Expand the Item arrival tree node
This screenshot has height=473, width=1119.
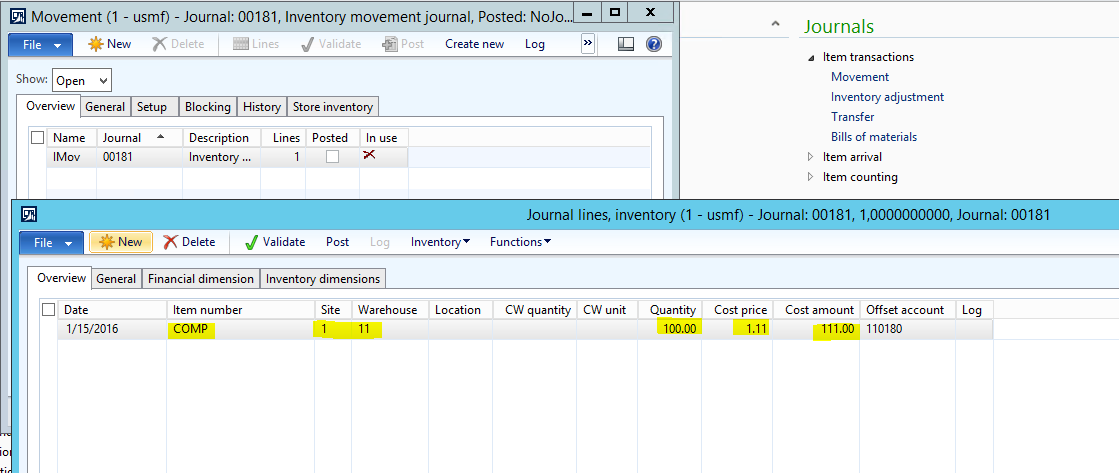[x=812, y=157]
